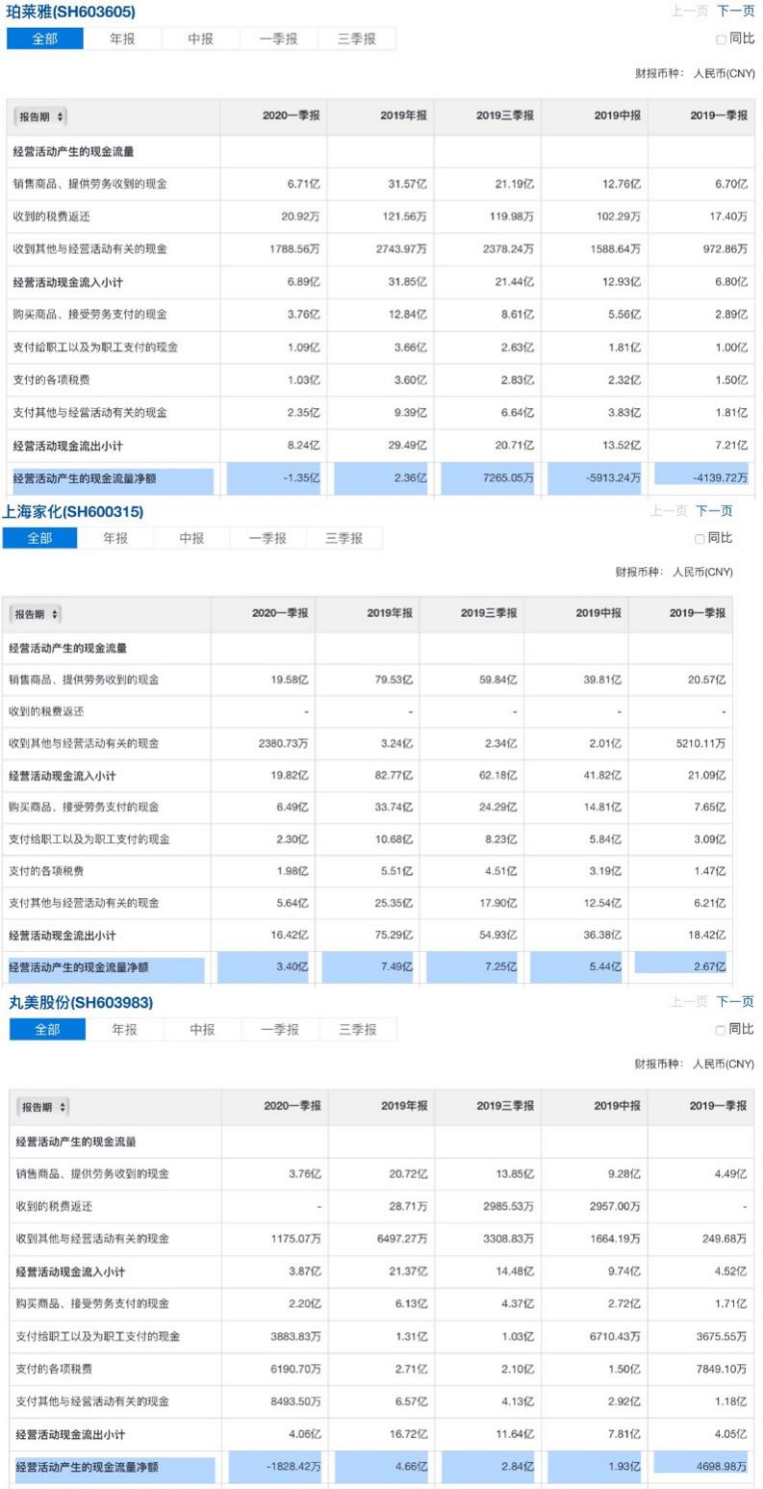Tick 同比 checkbox in 丸美股份 section
The height and width of the screenshot is (1489, 763).
tap(721, 1029)
